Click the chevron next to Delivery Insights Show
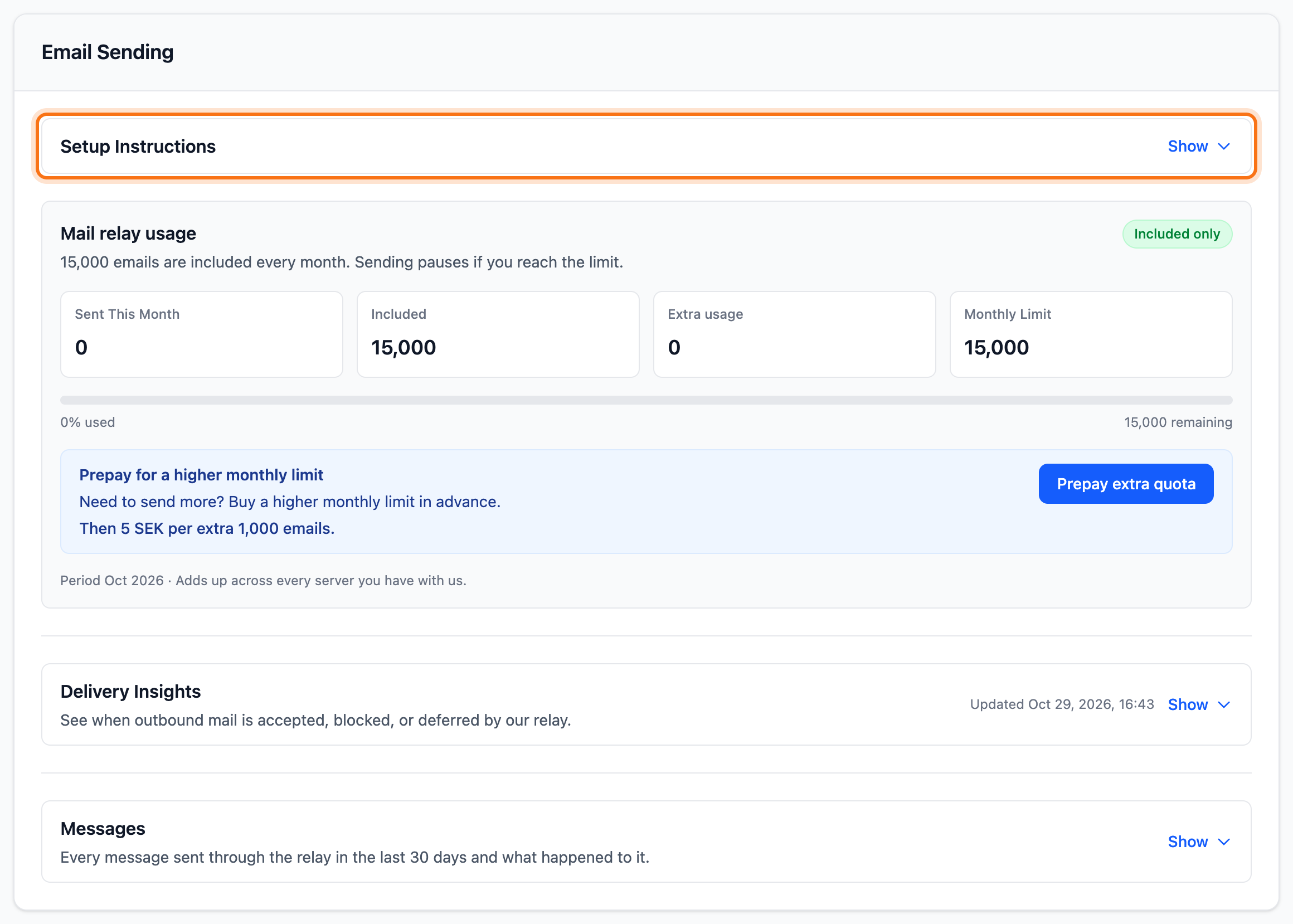Image resolution: width=1293 pixels, height=924 pixels. [x=1224, y=704]
